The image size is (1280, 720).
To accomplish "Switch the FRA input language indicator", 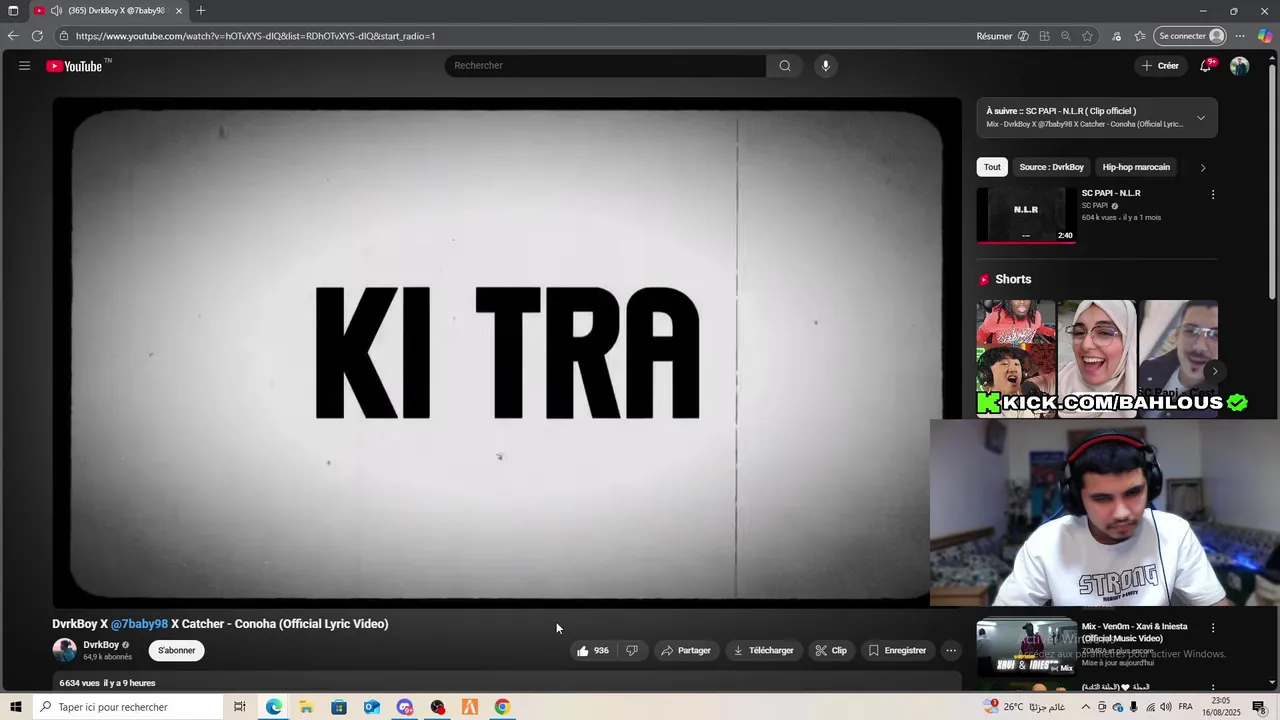I will tap(1185, 707).
